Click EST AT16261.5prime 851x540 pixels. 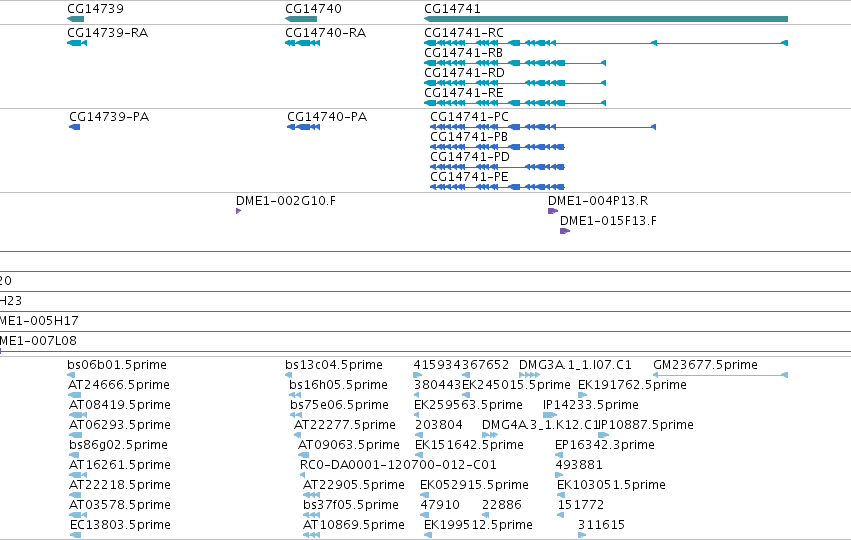120,465
